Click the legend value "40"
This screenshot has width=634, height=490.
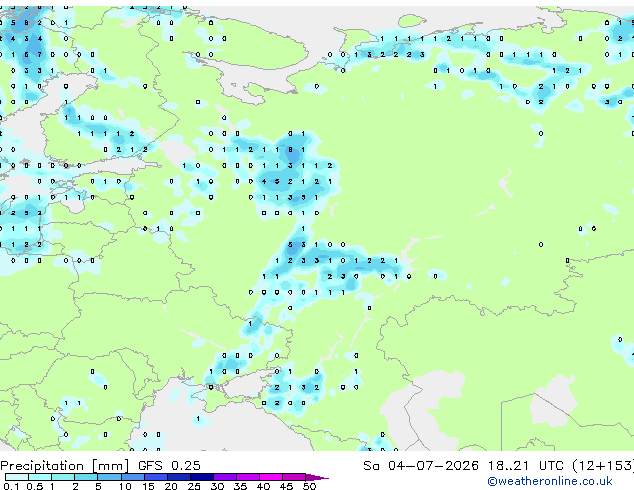[263, 486]
